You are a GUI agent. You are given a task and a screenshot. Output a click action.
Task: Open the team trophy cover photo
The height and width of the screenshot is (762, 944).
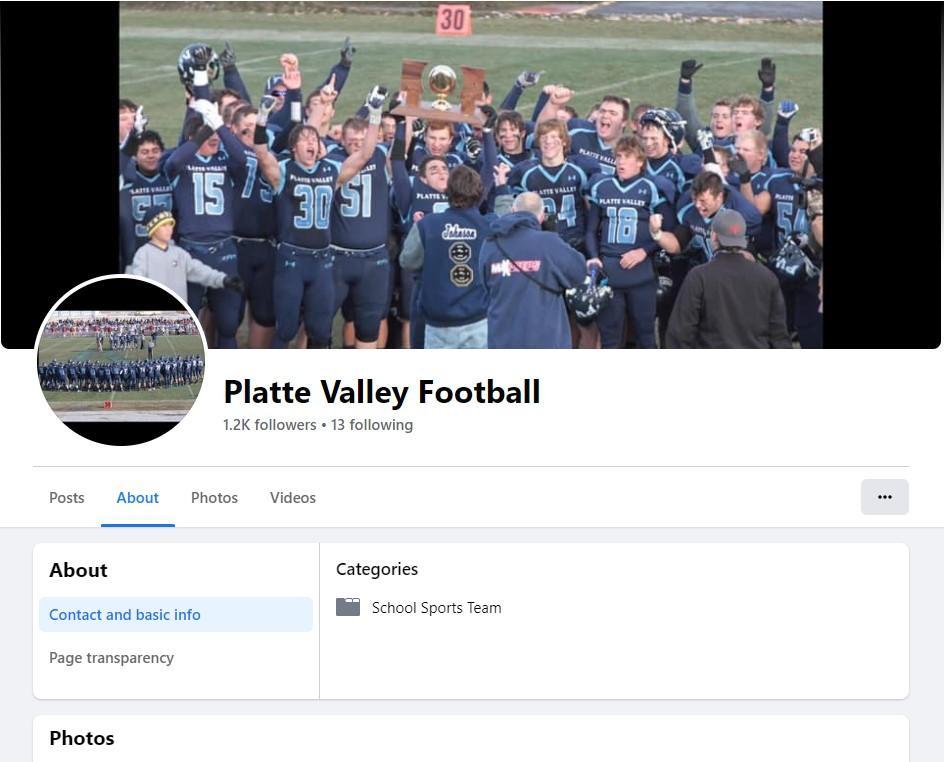pos(471,175)
